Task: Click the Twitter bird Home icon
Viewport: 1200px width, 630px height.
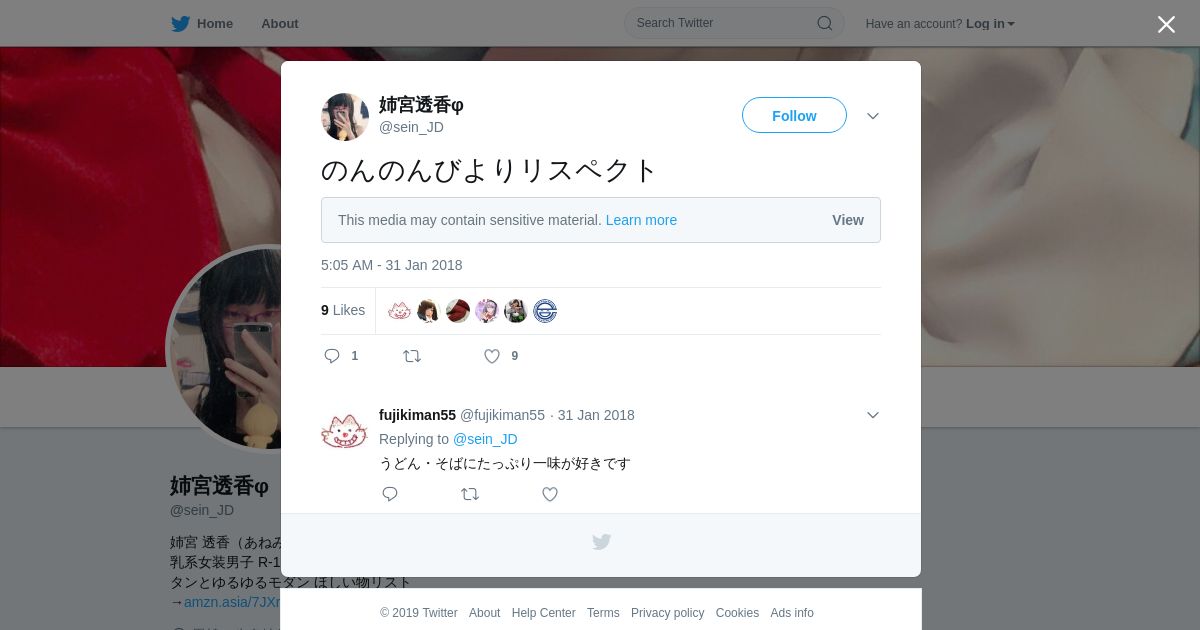Action: (x=180, y=24)
